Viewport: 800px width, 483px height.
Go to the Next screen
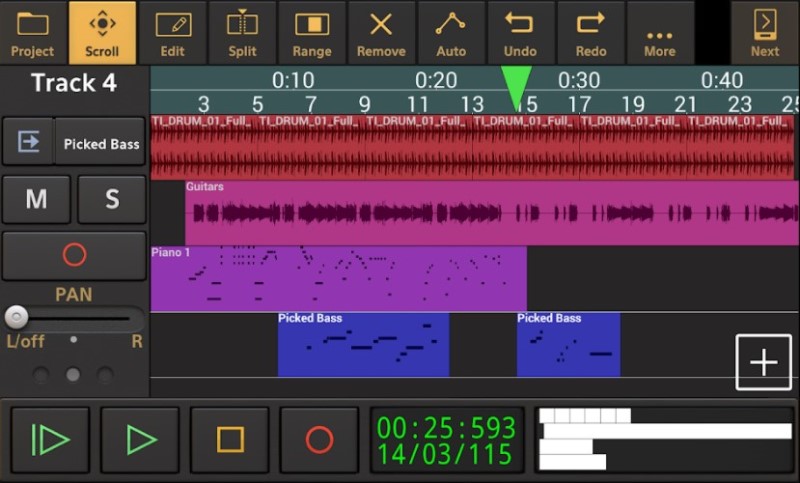tap(765, 33)
